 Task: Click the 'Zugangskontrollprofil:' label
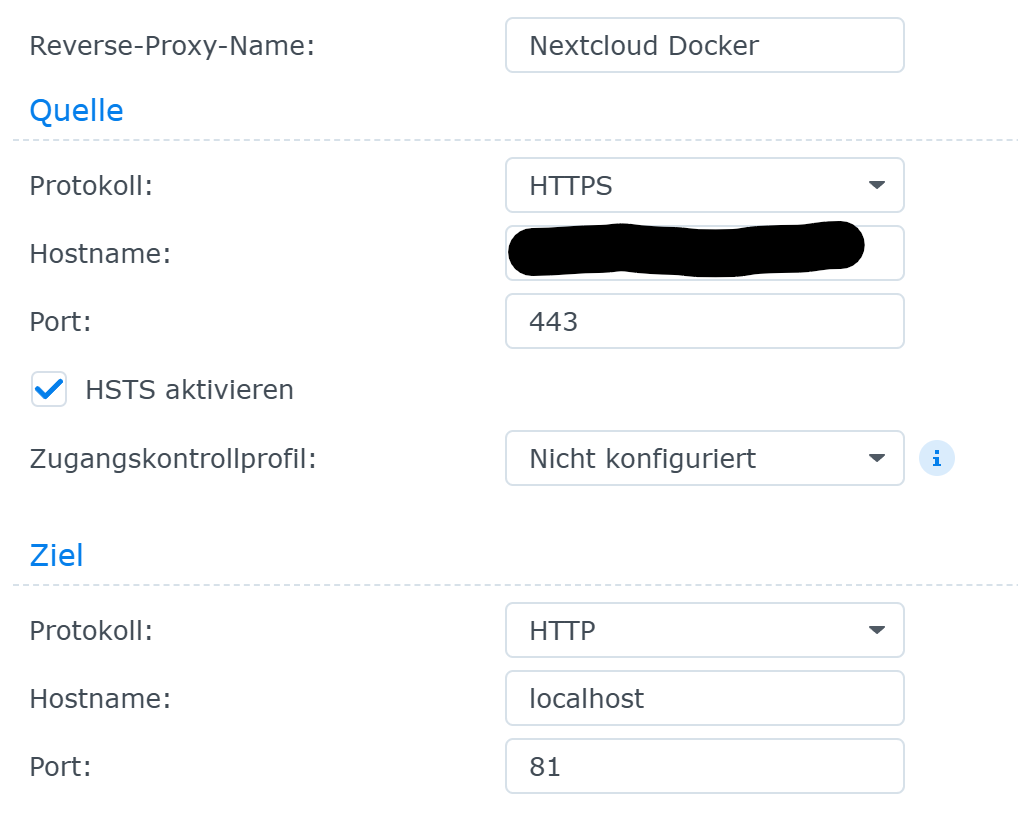point(173,459)
